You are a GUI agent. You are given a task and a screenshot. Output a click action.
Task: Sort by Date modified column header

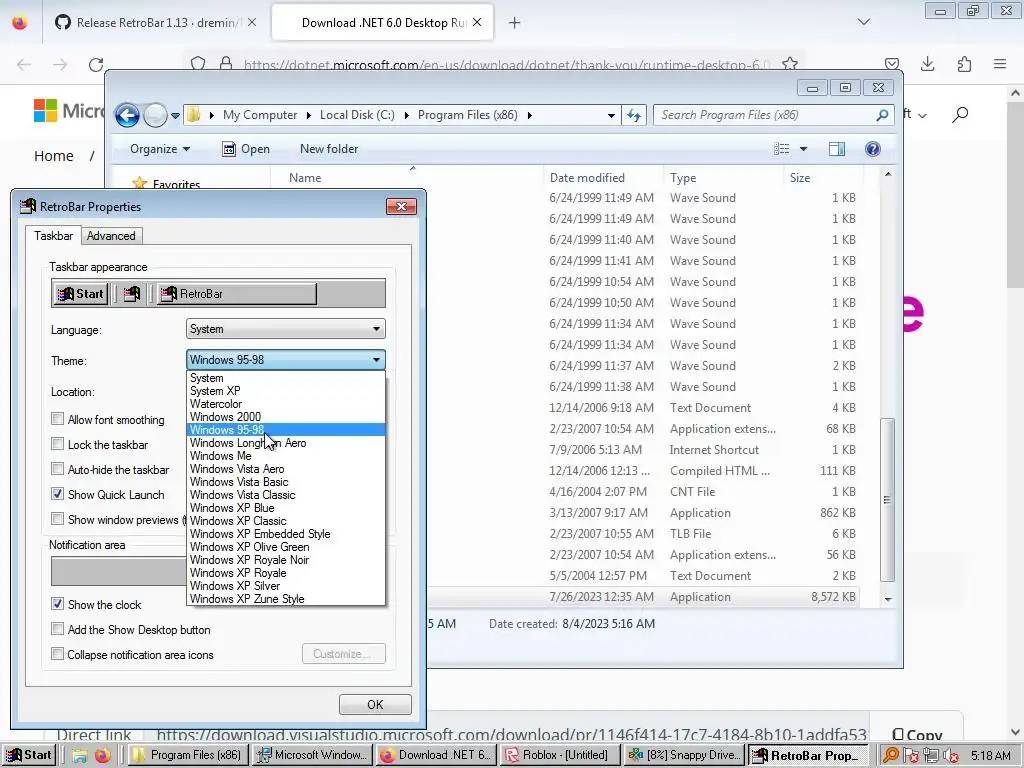click(587, 178)
